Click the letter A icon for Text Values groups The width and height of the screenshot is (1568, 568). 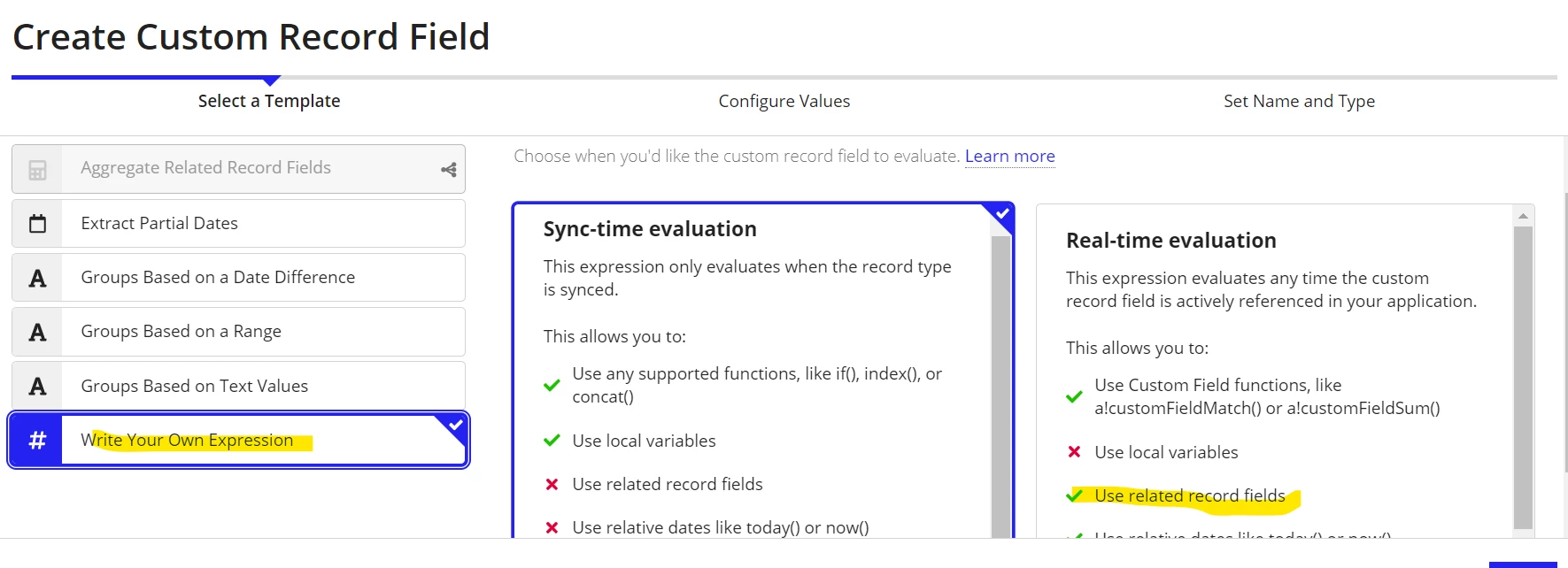[37, 387]
